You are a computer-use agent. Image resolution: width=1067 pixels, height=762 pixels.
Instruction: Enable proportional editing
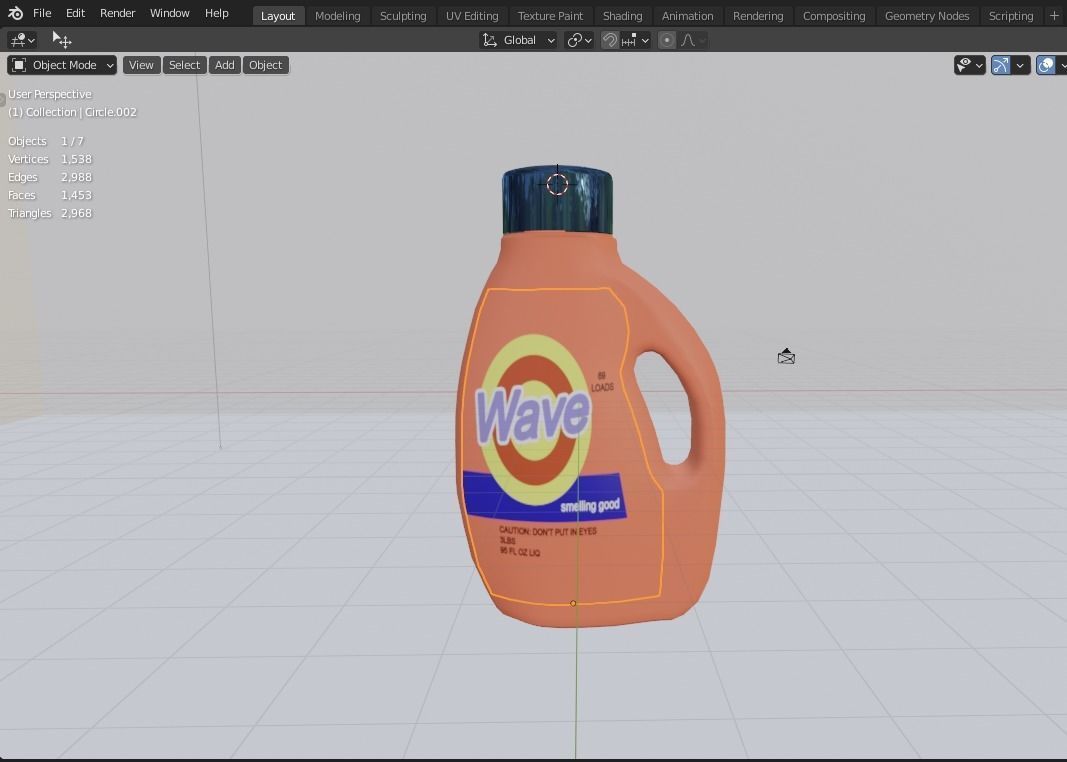pyautogui.click(x=667, y=40)
